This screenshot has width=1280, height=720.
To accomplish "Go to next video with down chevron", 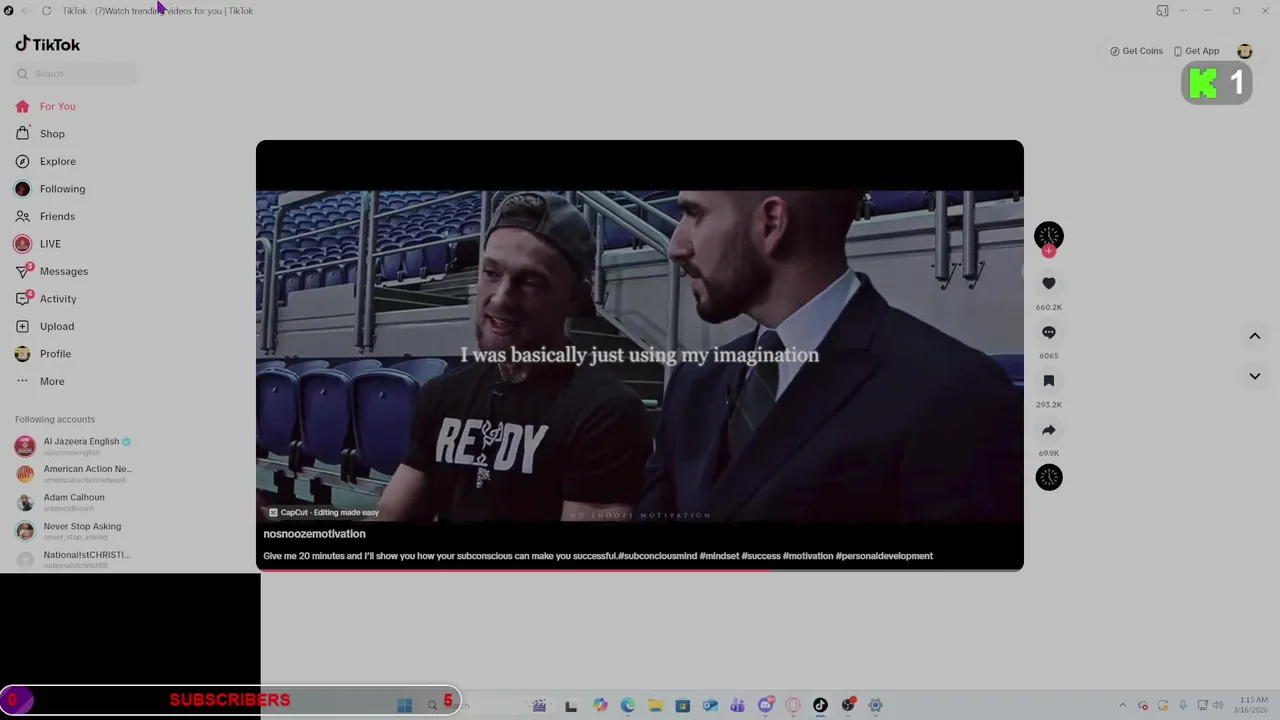I will [1255, 376].
